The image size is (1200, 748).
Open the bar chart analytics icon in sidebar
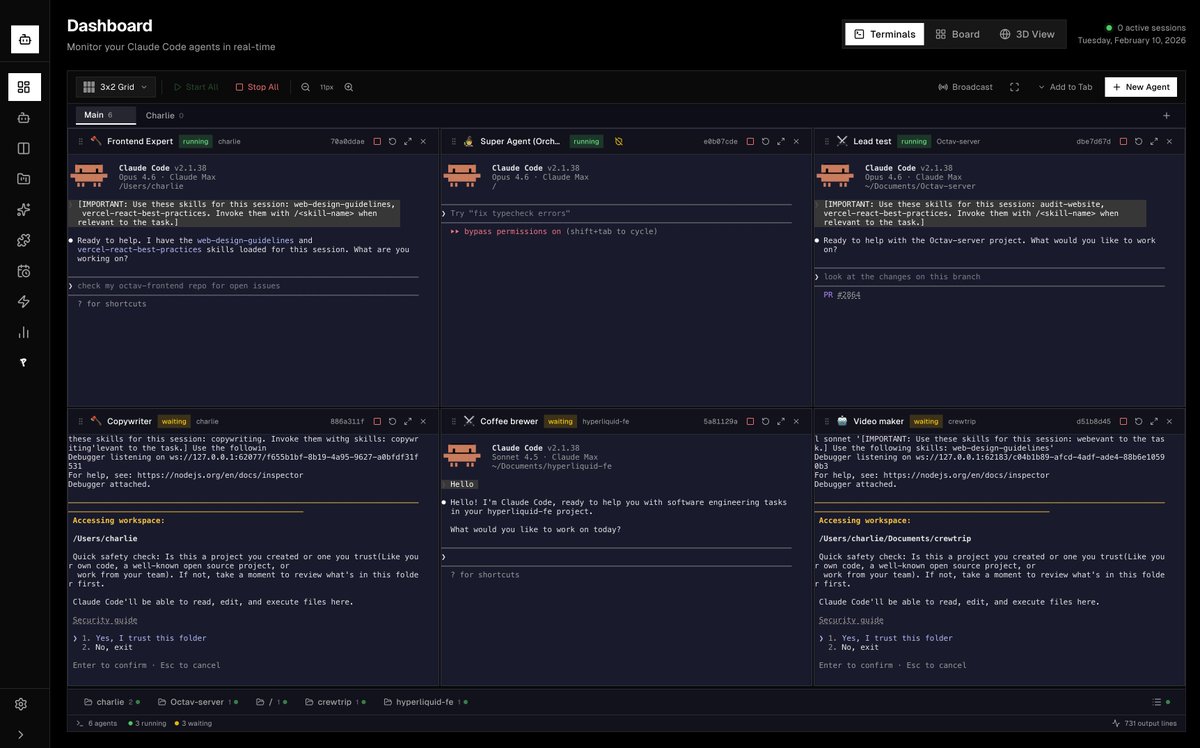pyautogui.click(x=24, y=332)
